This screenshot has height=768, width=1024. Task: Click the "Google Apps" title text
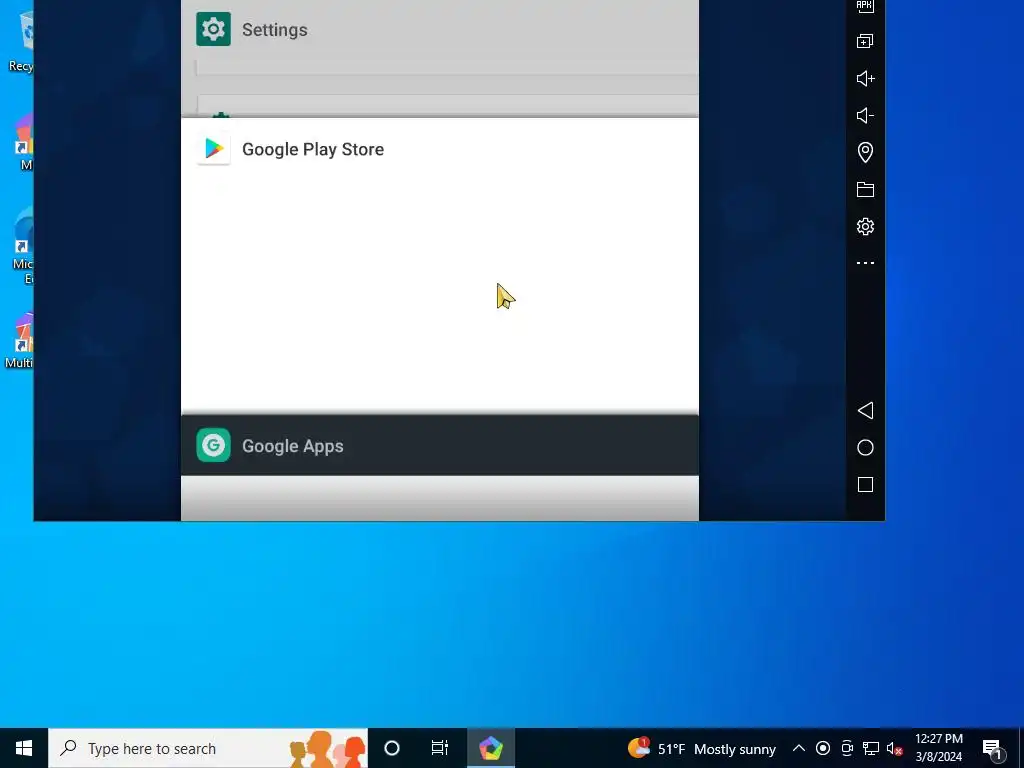(x=293, y=446)
